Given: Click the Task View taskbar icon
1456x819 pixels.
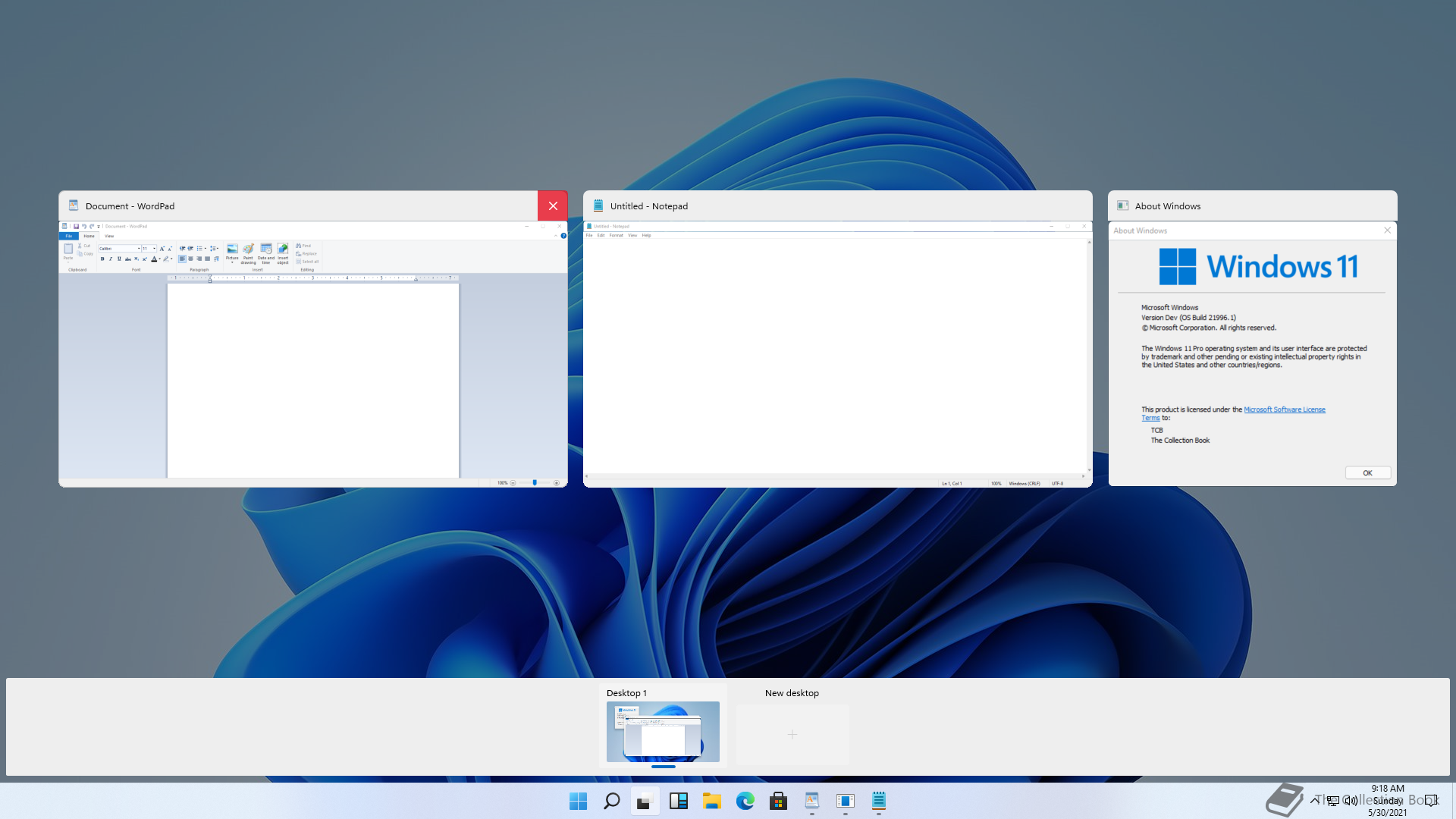Looking at the screenshot, I should coord(645,801).
